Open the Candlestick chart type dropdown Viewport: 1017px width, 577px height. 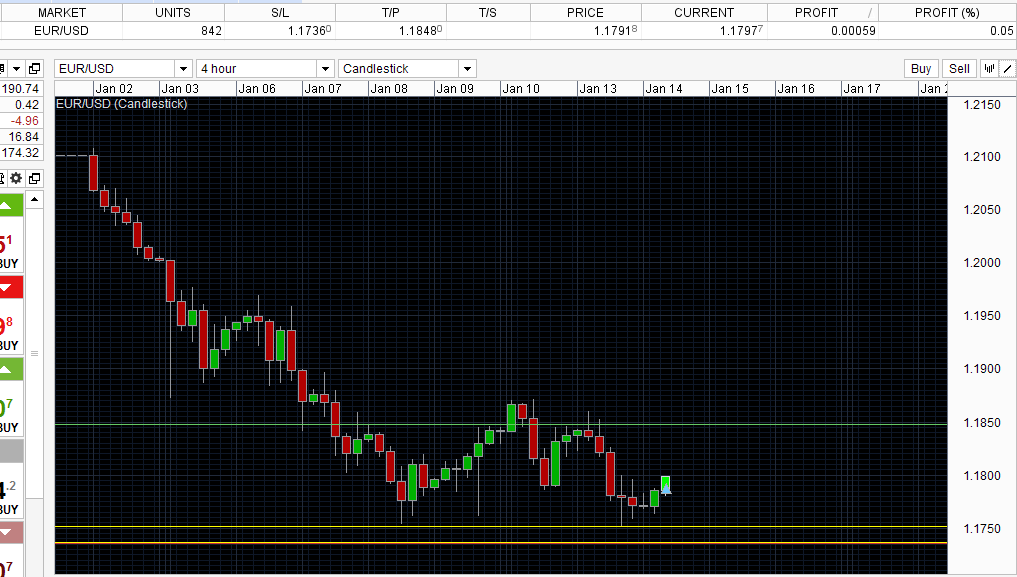coord(467,69)
